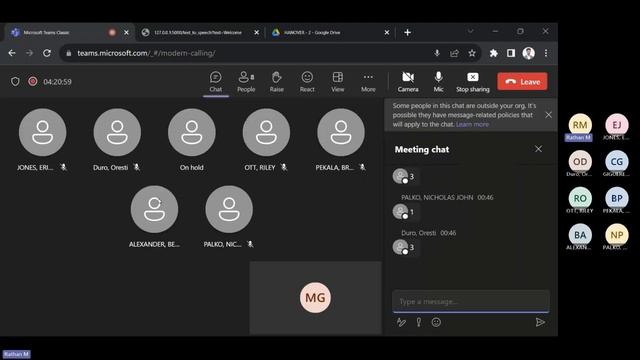Open the Chrome three-dot menu

tap(546, 53)
